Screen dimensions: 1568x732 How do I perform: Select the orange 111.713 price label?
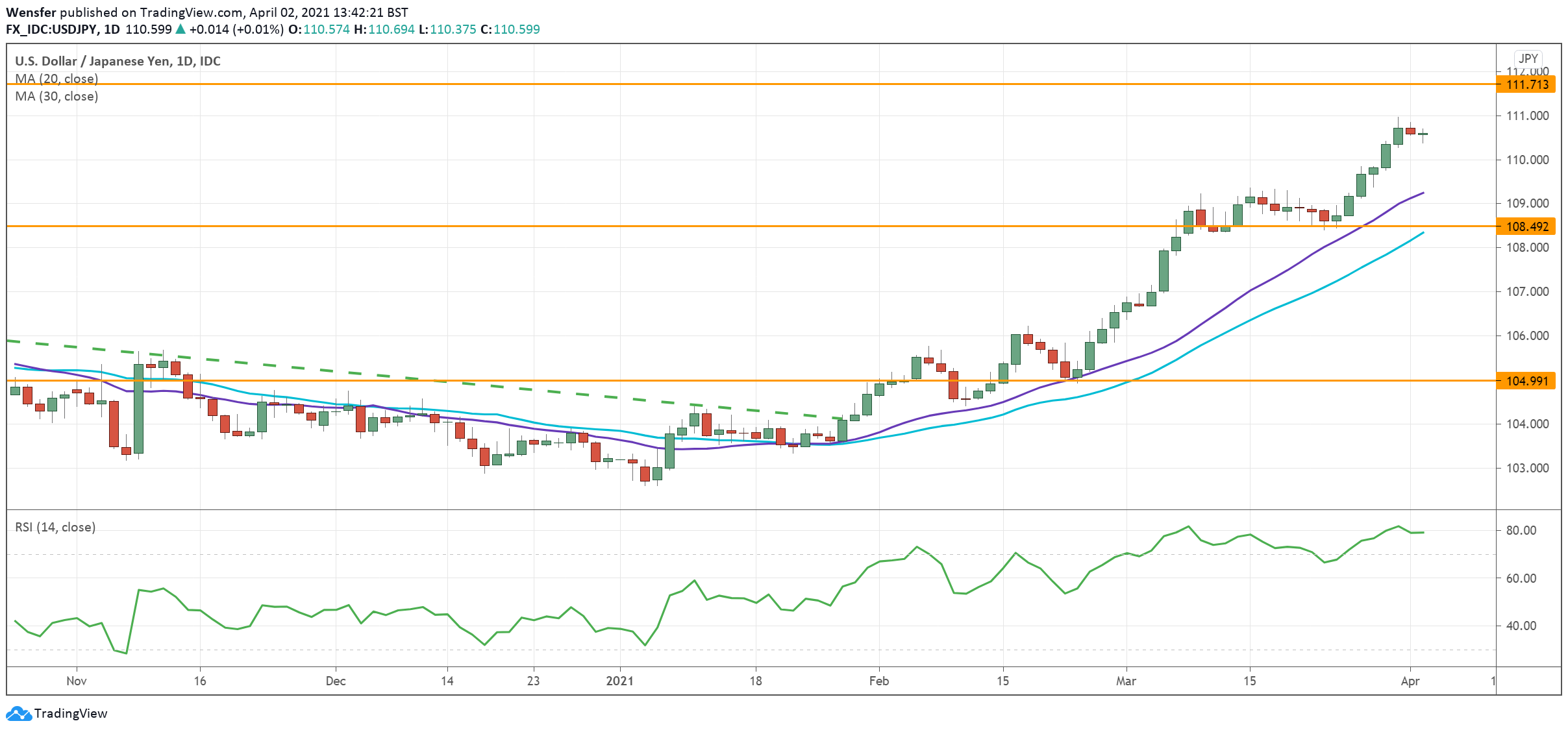(x=1526, y=84)
